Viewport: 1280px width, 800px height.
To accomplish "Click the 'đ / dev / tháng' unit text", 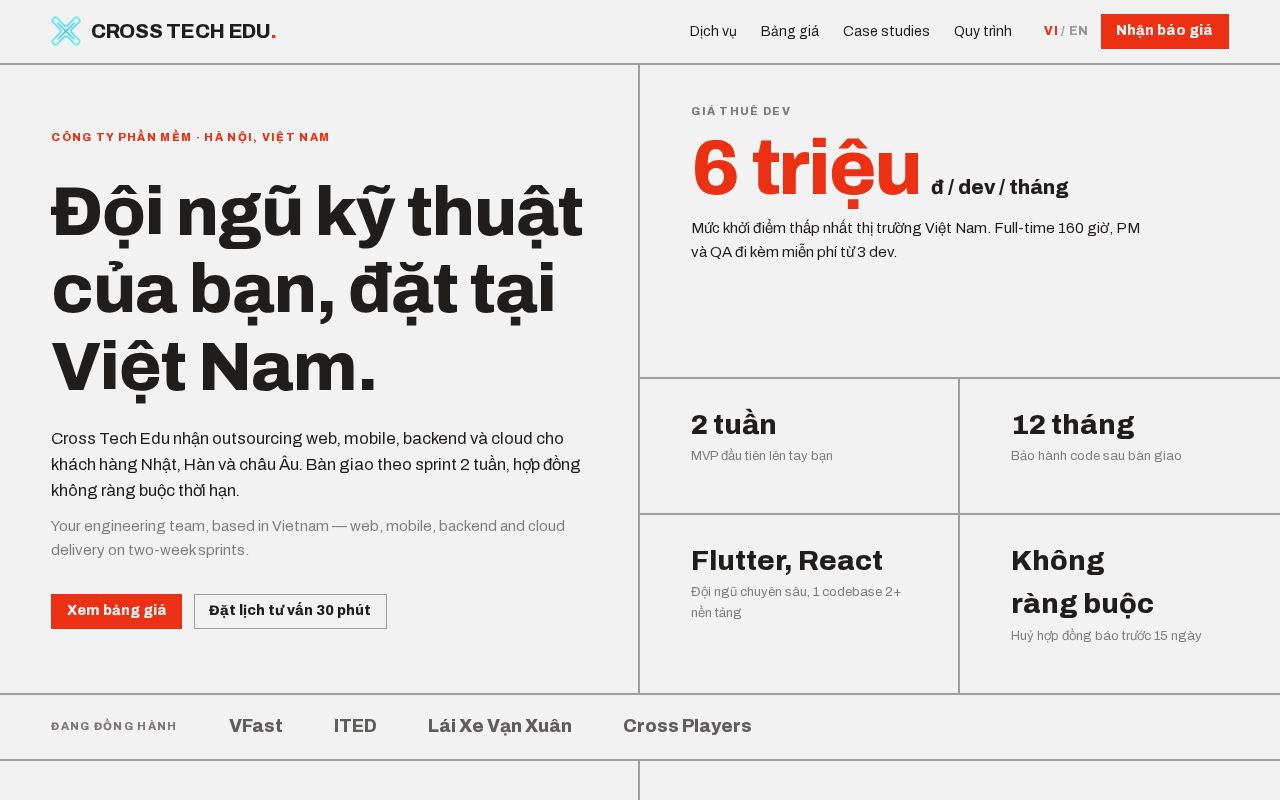I will point(1000,187).
